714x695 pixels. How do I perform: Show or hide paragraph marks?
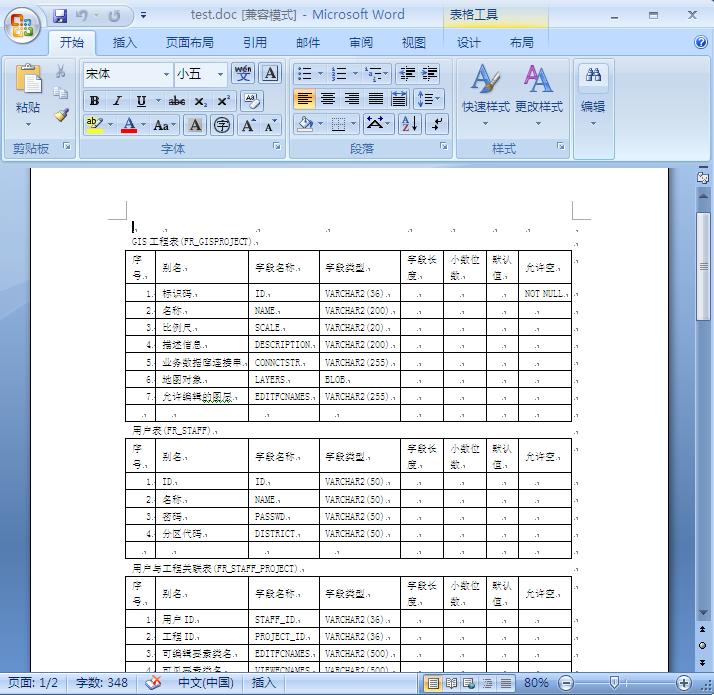point(437,124)
